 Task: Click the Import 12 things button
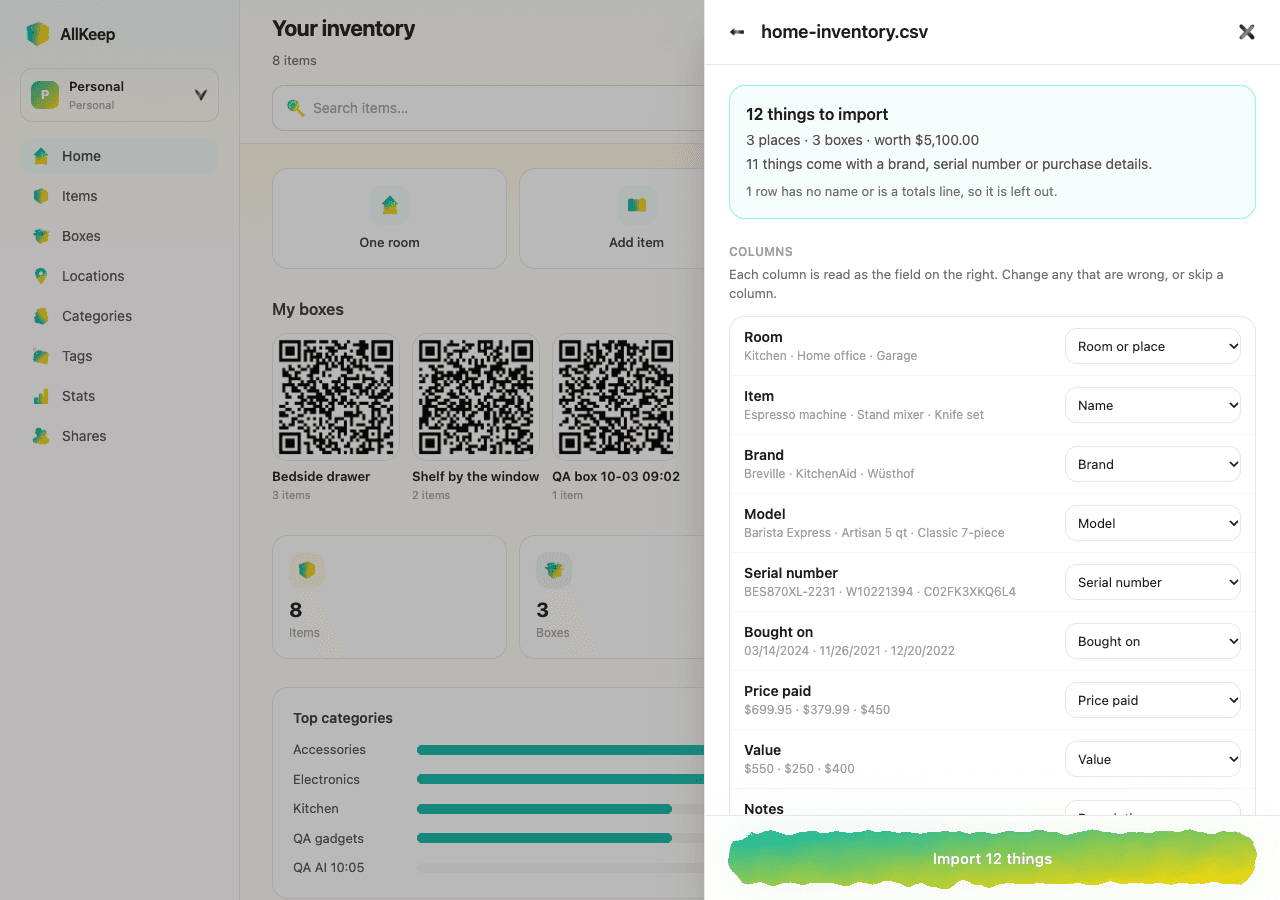[x=992, y=859]
